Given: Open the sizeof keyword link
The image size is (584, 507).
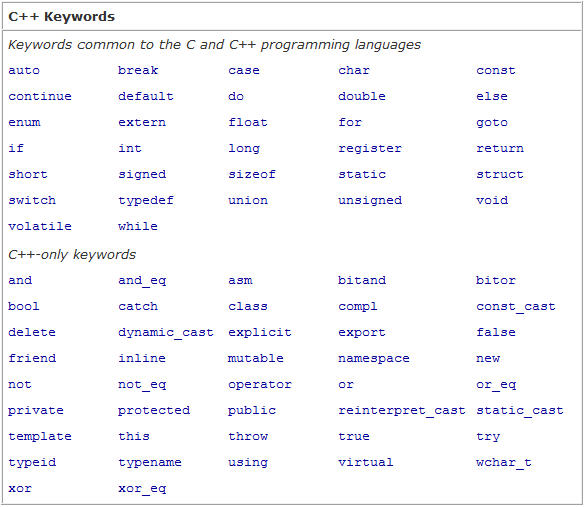Looking at the screenshot, I should click(252, 174).
